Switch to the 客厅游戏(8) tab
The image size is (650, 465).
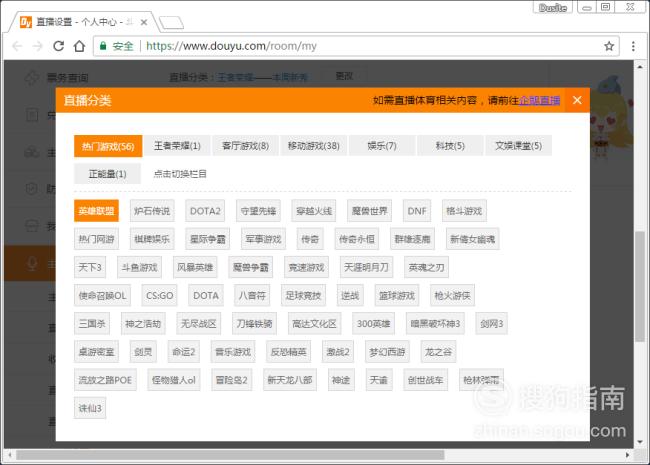pos(245,145)
